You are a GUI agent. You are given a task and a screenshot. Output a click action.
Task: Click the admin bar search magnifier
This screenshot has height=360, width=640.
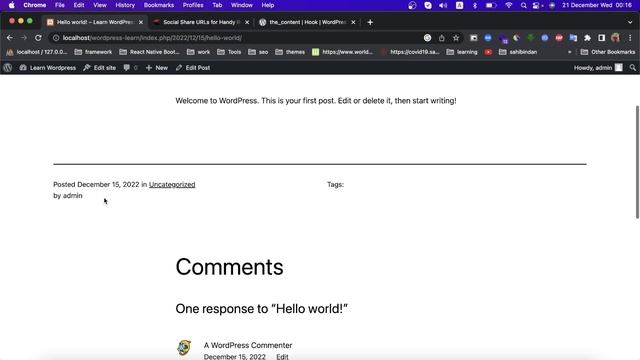coord(633,68)
